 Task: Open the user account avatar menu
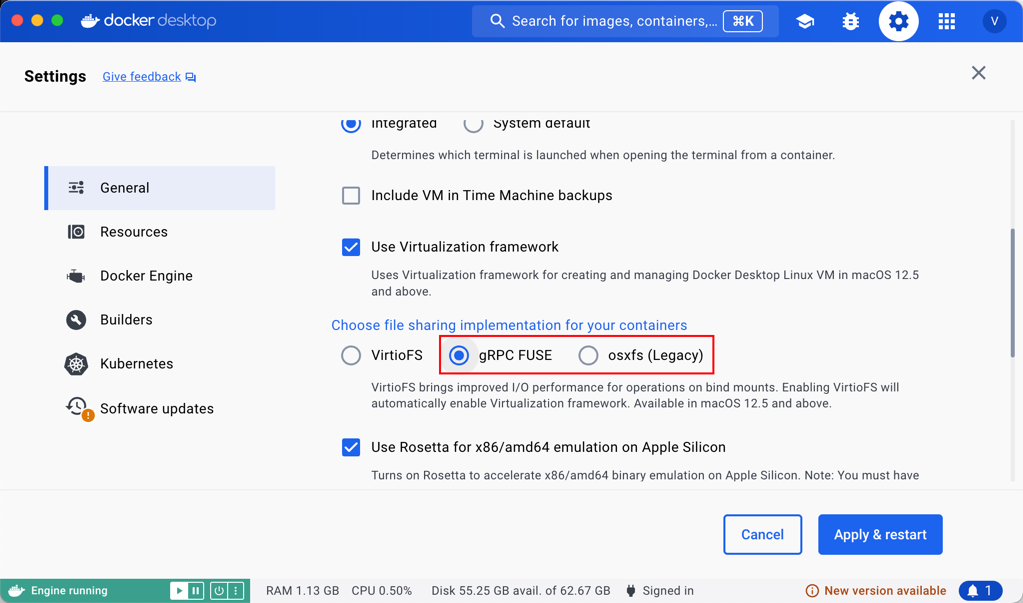coord(994,21)
